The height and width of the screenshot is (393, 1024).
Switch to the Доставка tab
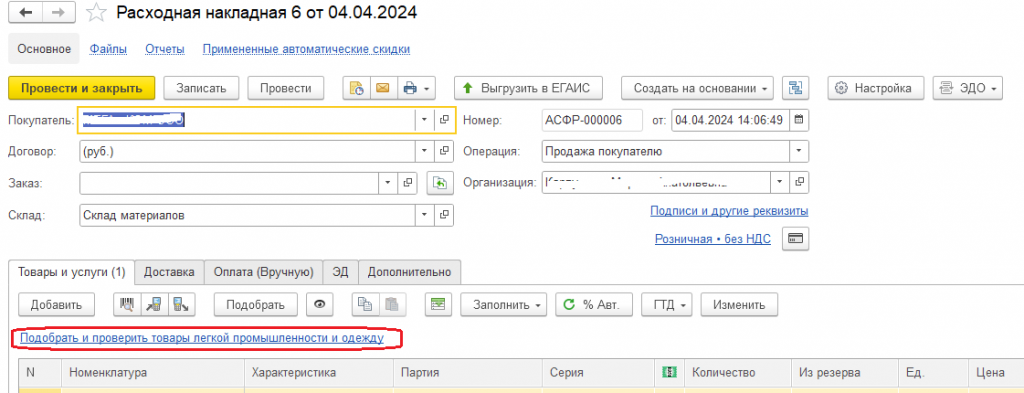169,272
